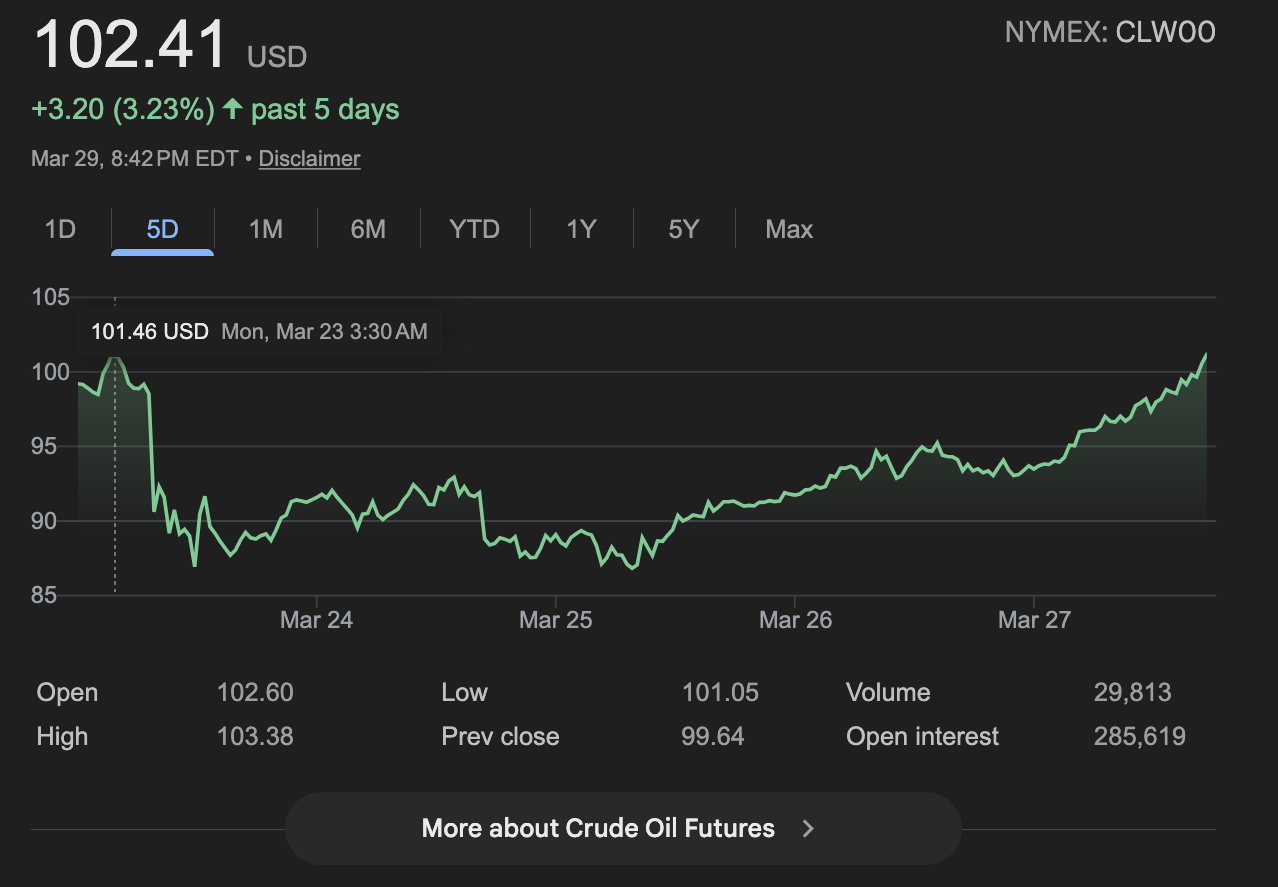View the 5Y price history
This screenshot has height=887, width=1278.
point(683,229)
